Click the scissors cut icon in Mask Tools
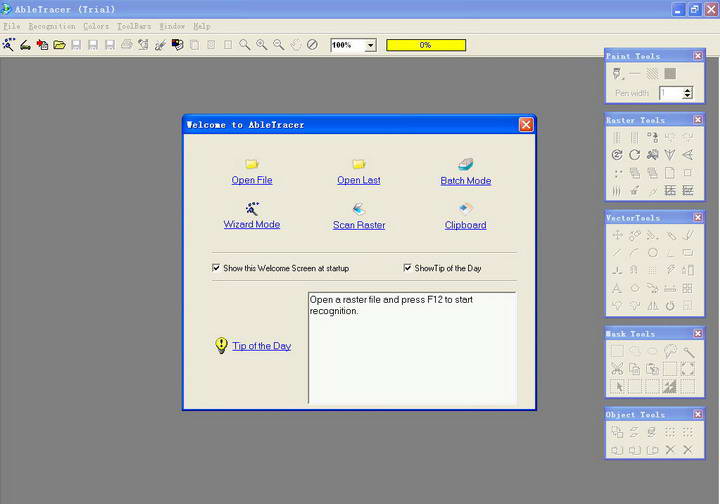720x504 pixels. [617, 369]
